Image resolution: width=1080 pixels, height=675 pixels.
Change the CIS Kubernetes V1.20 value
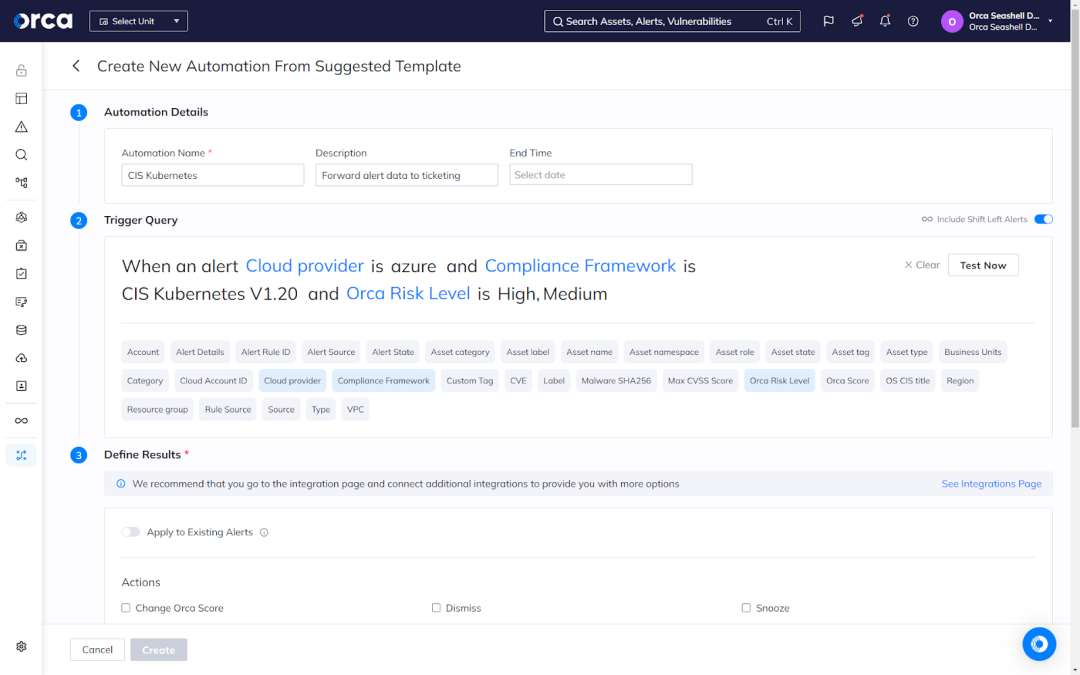click(209, 293)
